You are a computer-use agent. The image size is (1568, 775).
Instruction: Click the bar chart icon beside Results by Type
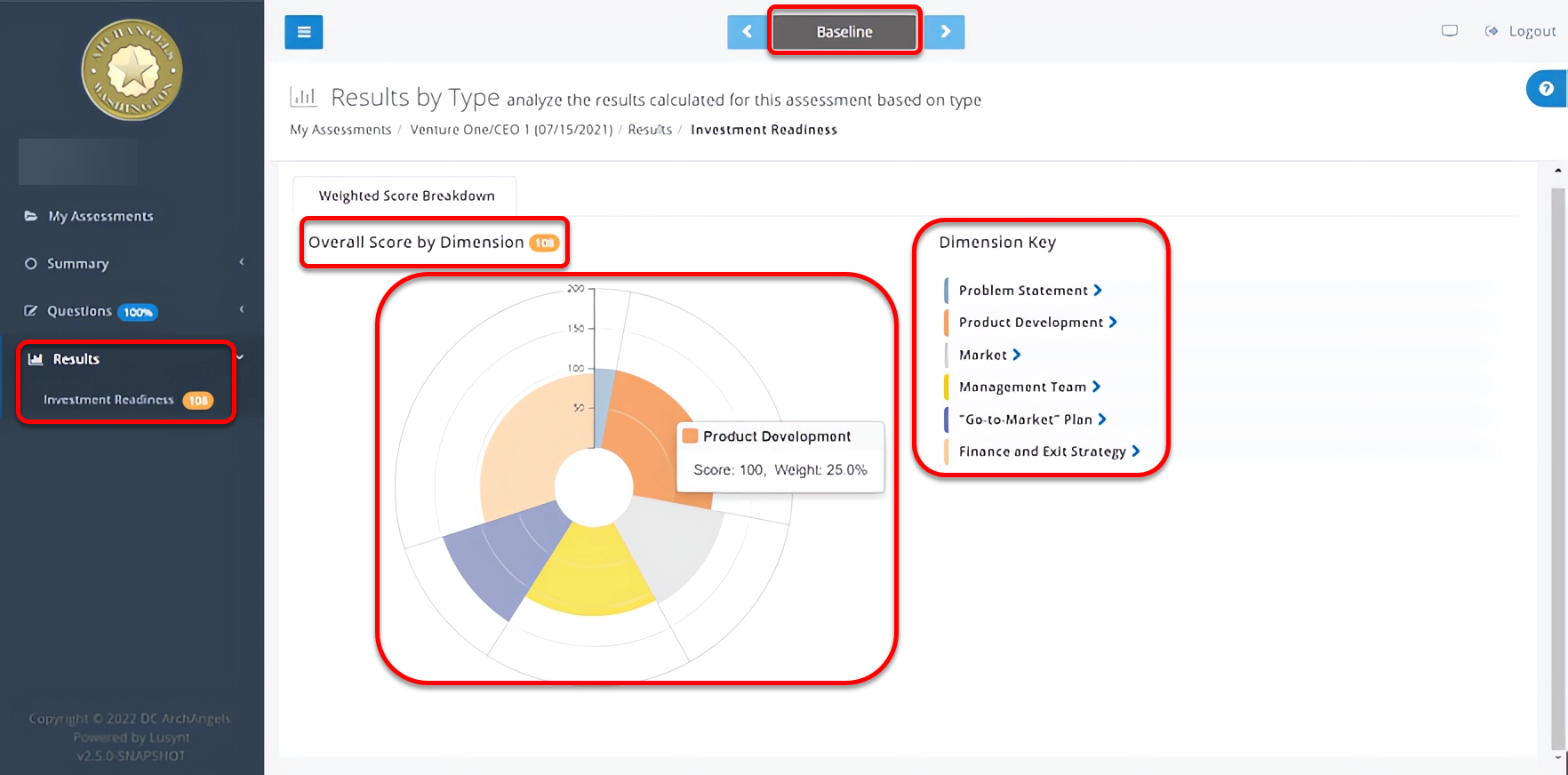click(x=303, y=97)
